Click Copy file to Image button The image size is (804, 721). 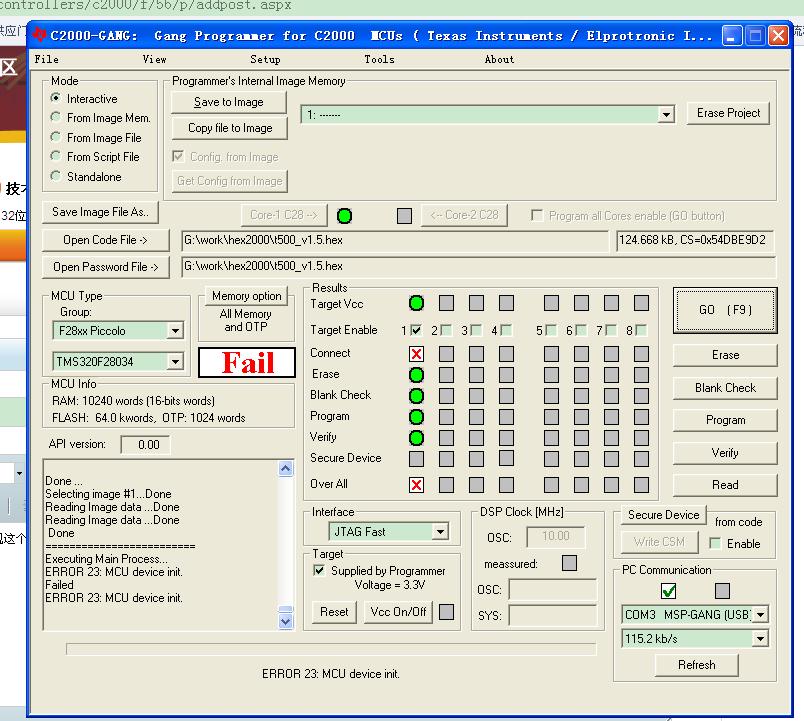click(230, 128)
